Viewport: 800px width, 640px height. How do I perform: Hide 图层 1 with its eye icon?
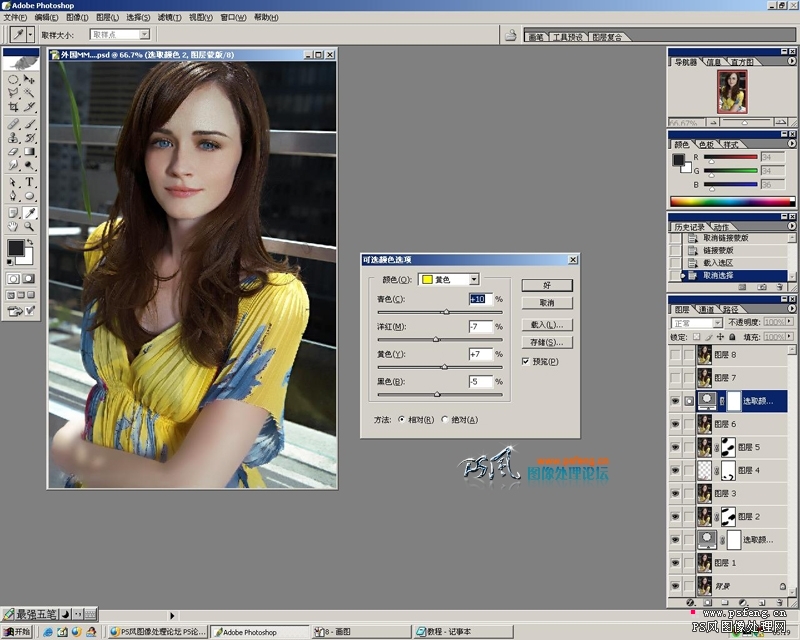(675, 563)
